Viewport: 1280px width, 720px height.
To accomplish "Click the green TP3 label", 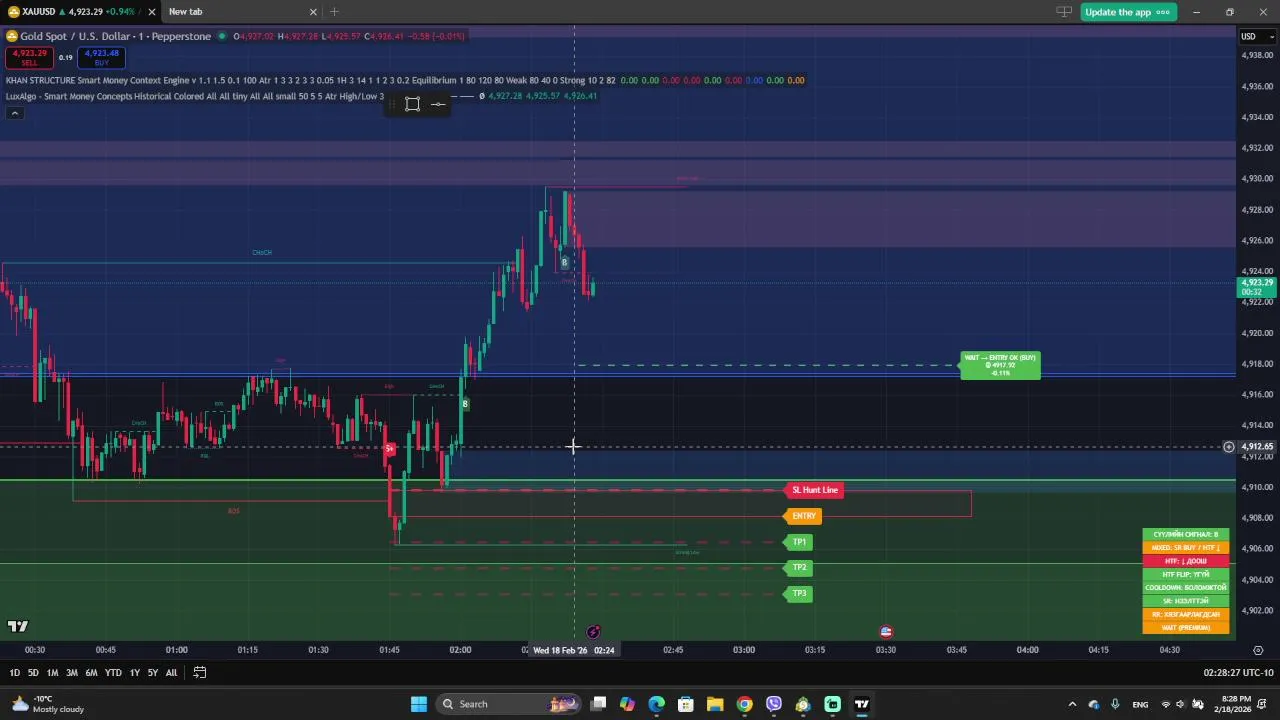I will coord(798,594).
